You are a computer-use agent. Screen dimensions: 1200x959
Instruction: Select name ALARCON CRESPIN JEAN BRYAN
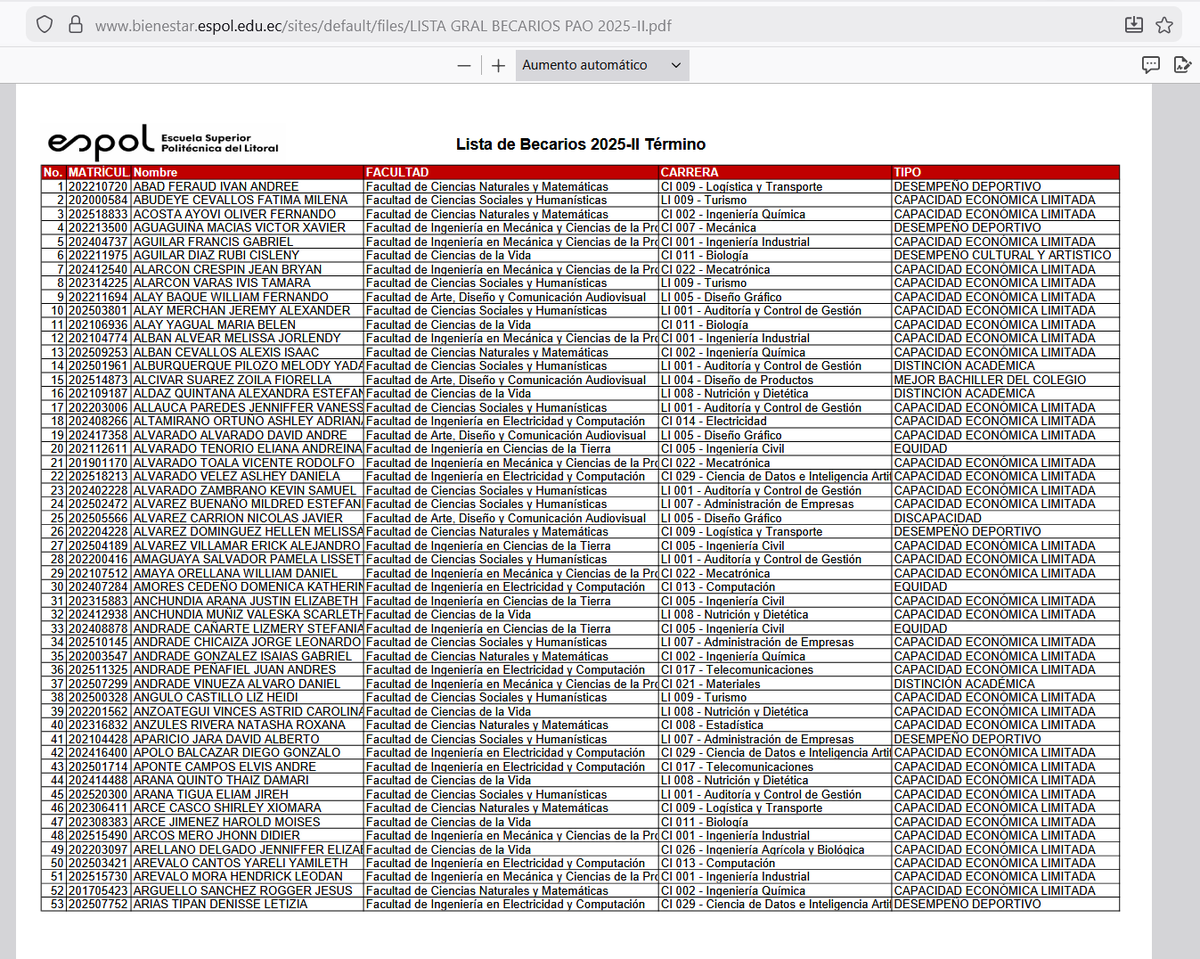click(227, 270)
